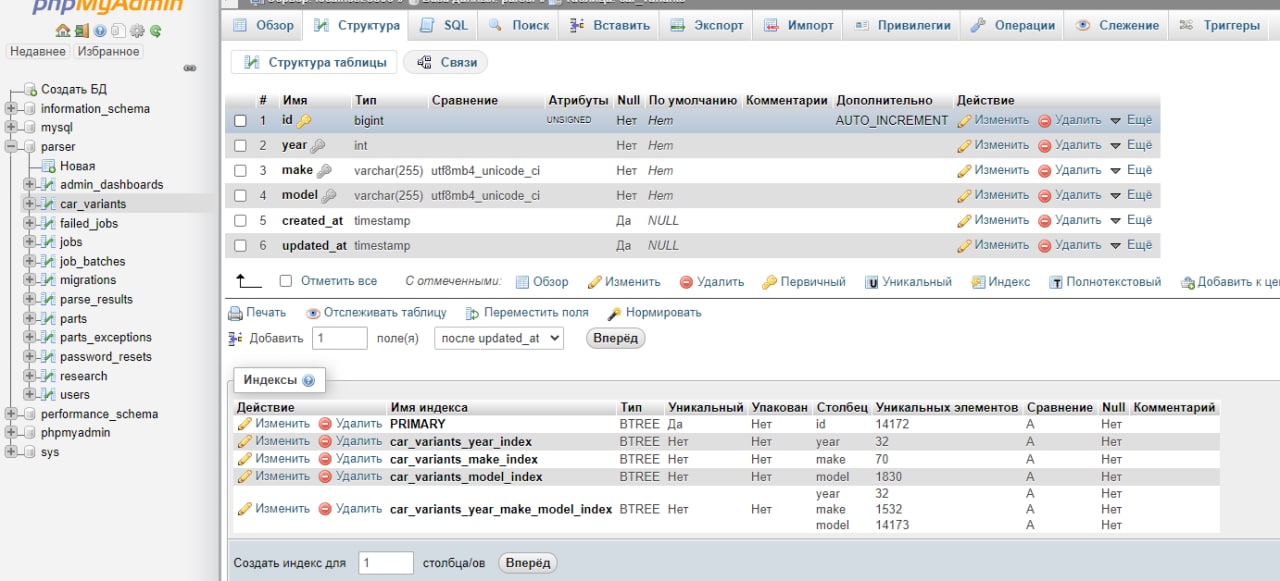Screen dimensions: 1280x581
Task: Click the Нормировать link
Action: [x=655, y=313]
